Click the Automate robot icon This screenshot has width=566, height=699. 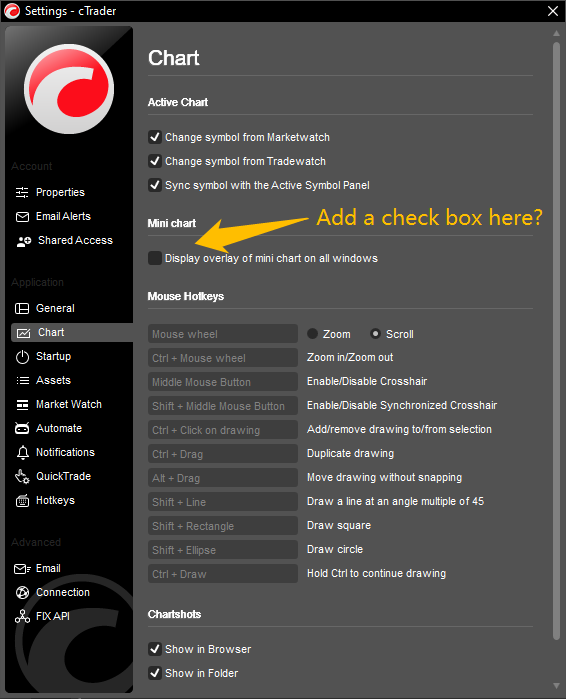22,428
